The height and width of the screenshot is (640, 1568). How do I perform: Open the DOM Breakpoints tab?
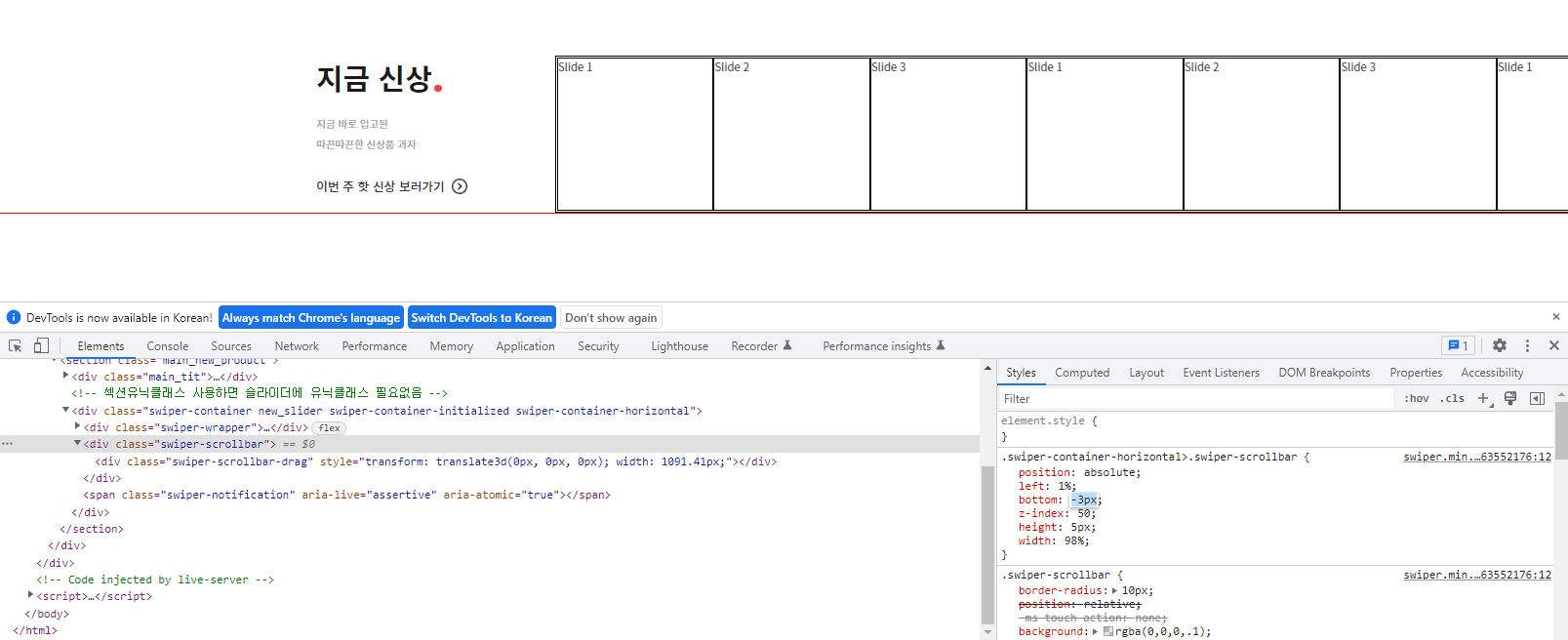[x=1324, y=373]
